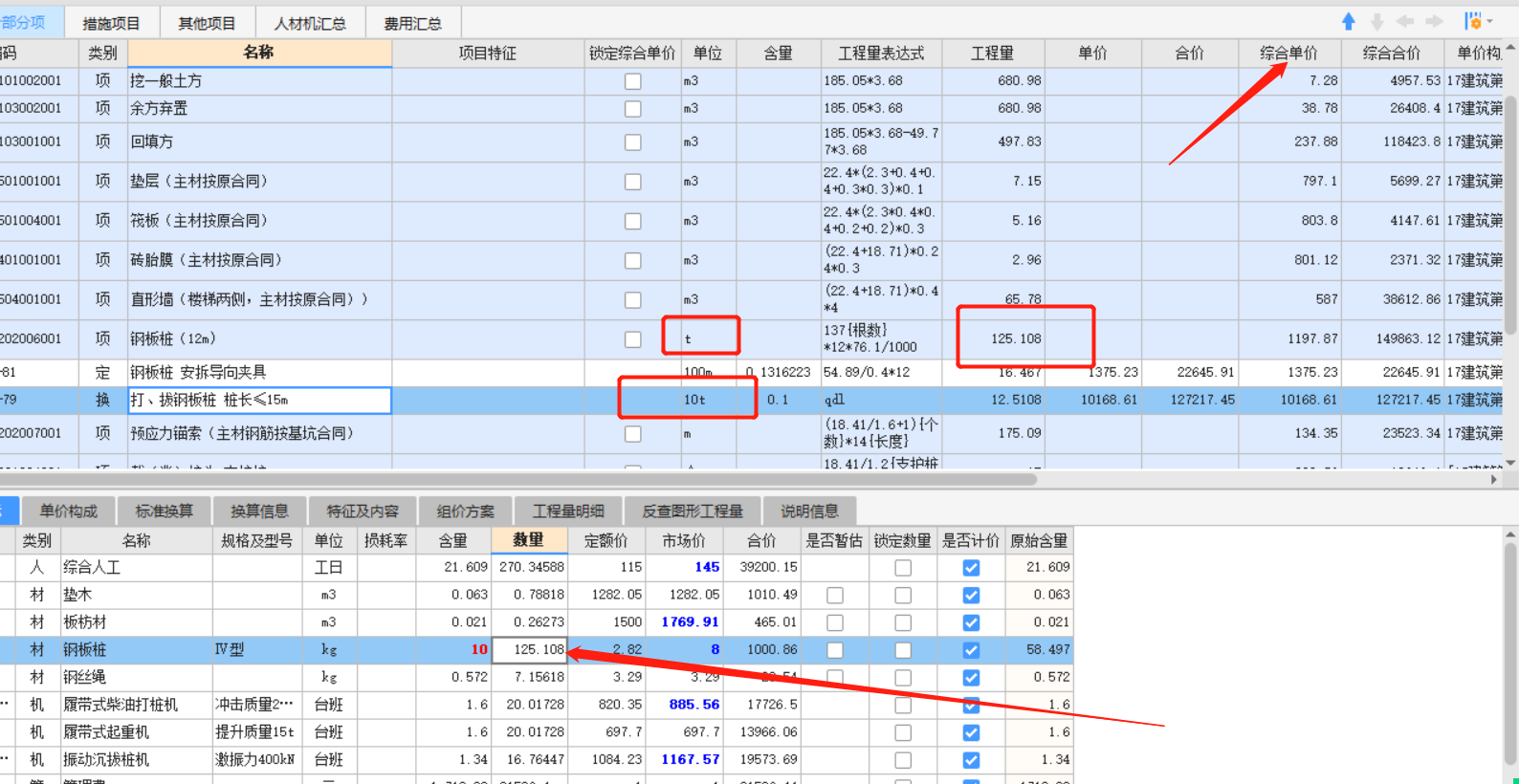This screenshot has height=784, width=1519.
Task: Click the greyed move-down arrow icon
Action: (1377, 21)
